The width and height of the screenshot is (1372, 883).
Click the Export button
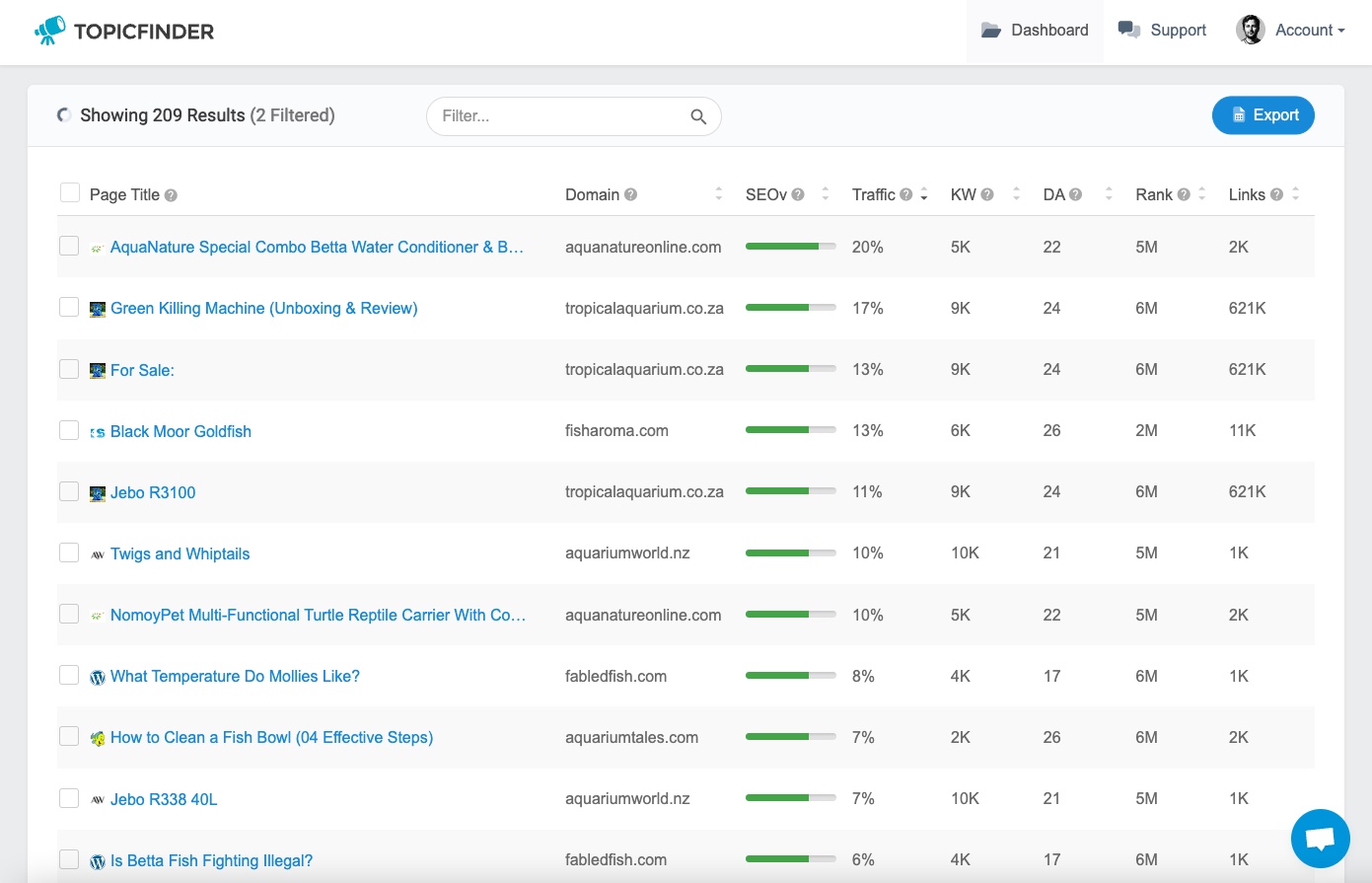click(x=1264, y=115)
